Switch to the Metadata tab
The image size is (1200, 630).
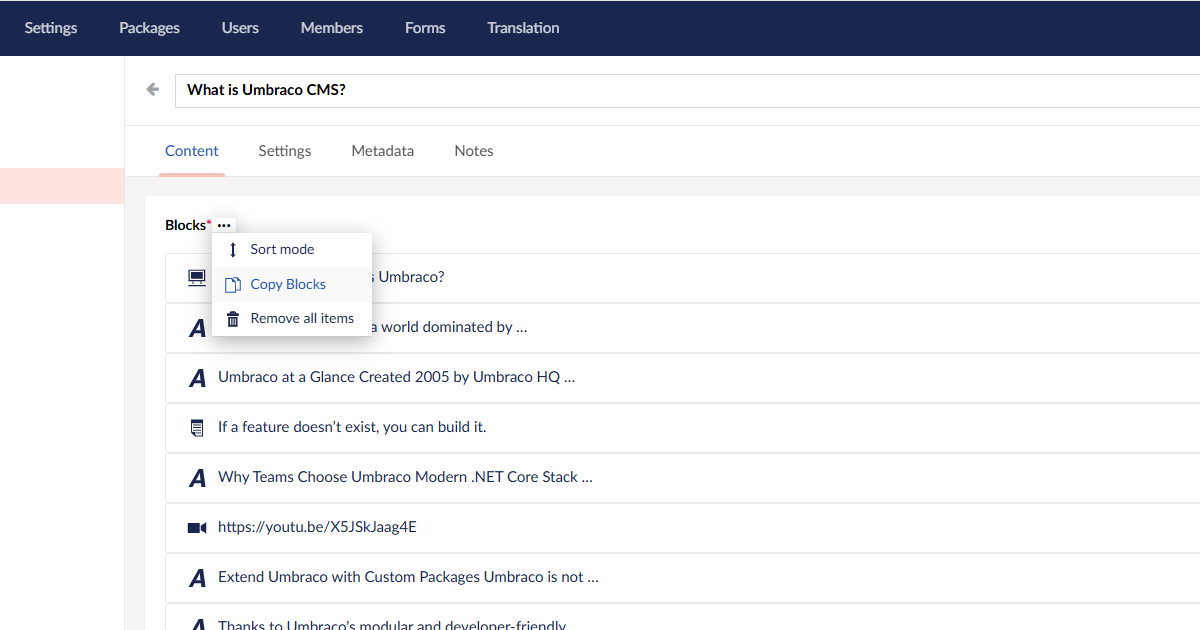382,150
